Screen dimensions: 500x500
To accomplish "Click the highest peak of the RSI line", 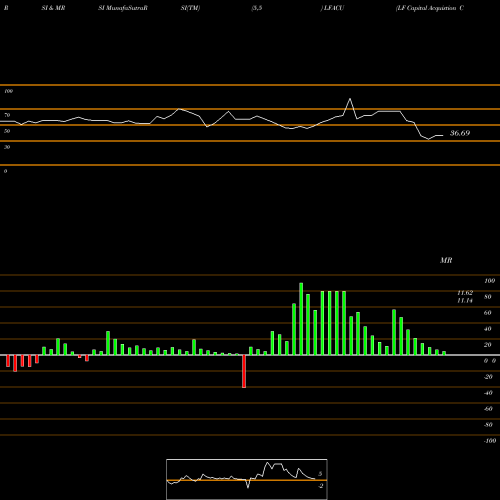I will [x=350, y=99].
